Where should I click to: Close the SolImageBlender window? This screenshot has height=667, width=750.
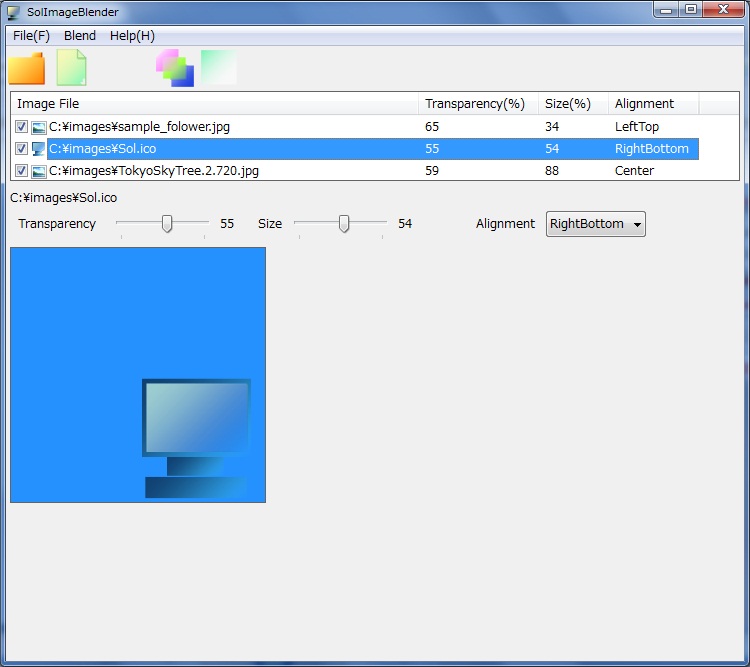724,10
